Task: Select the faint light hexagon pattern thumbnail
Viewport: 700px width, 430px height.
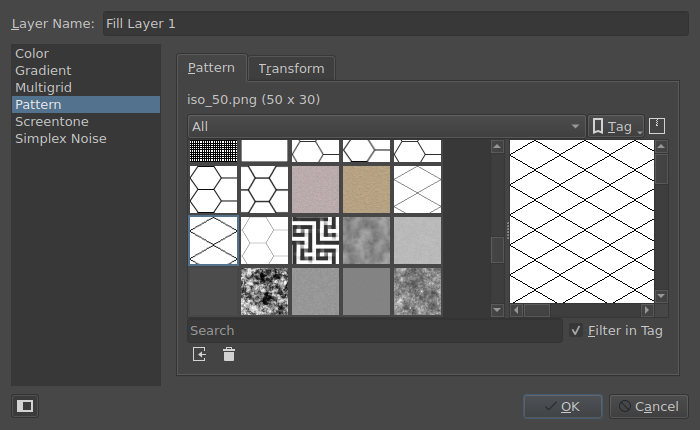Action: point(264,240)
